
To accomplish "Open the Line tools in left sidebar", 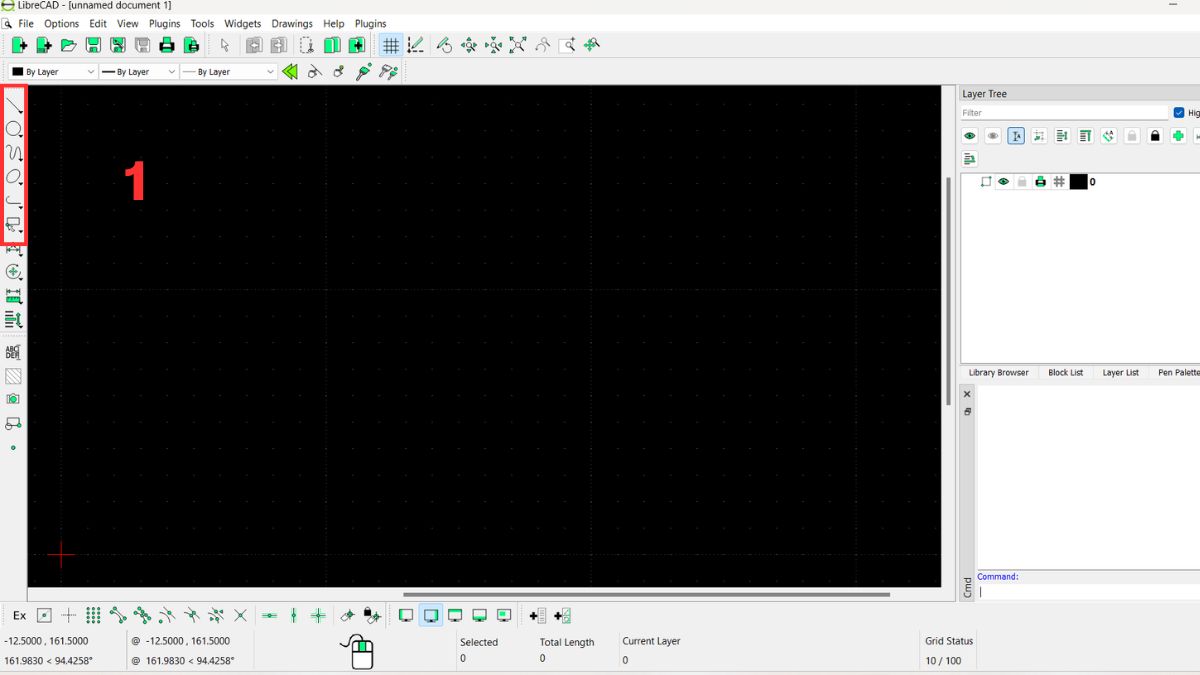I will tap(14, 105).
